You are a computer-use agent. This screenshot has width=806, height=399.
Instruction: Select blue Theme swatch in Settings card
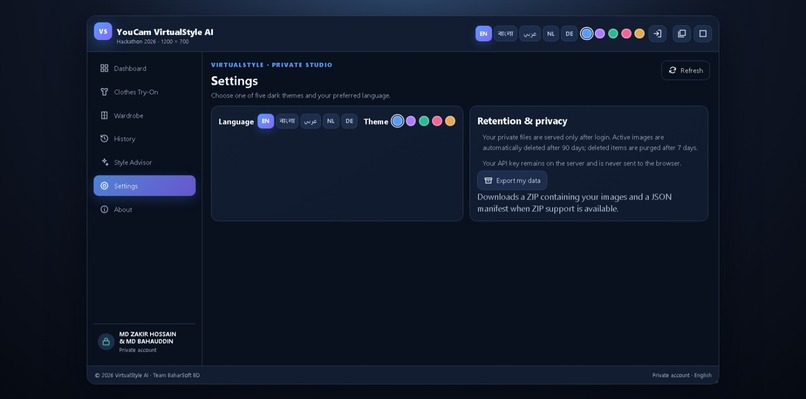click(x=397, y=121)
